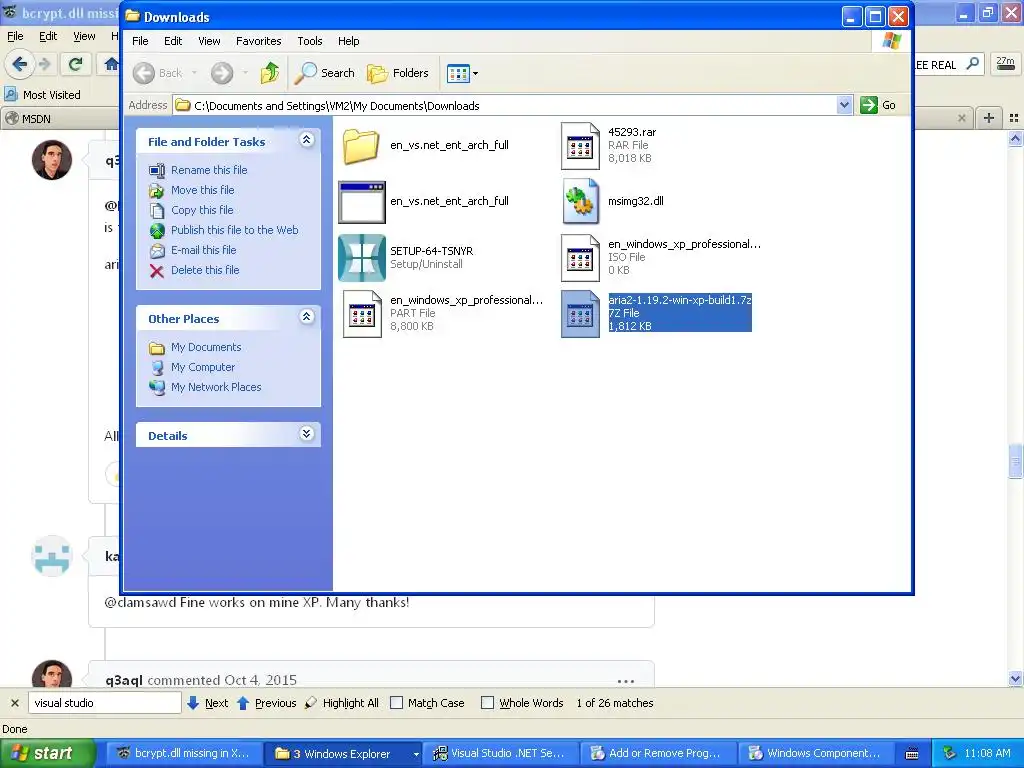Open the Back history dropdown arrow
Screen dimensions: 1024x768
point(195,73)
